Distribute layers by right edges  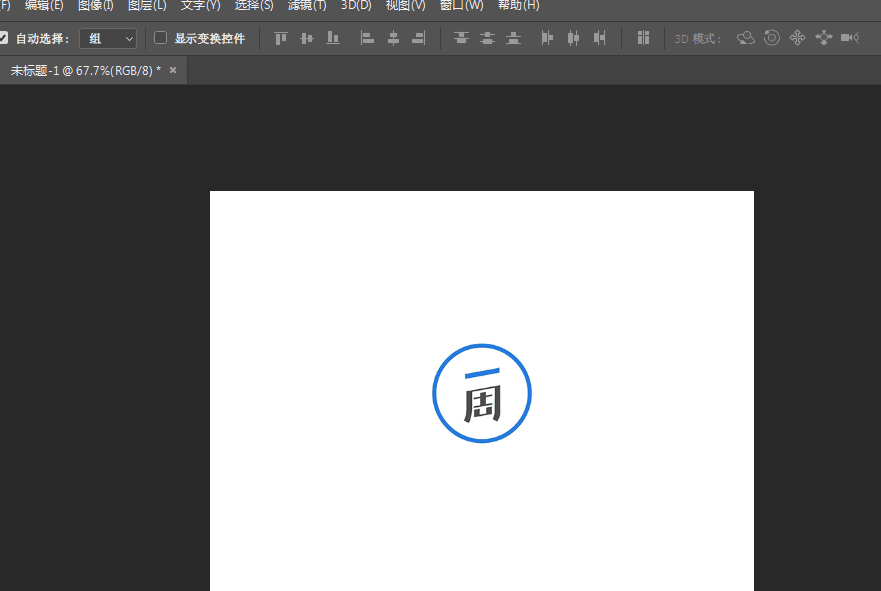(600, 38)
